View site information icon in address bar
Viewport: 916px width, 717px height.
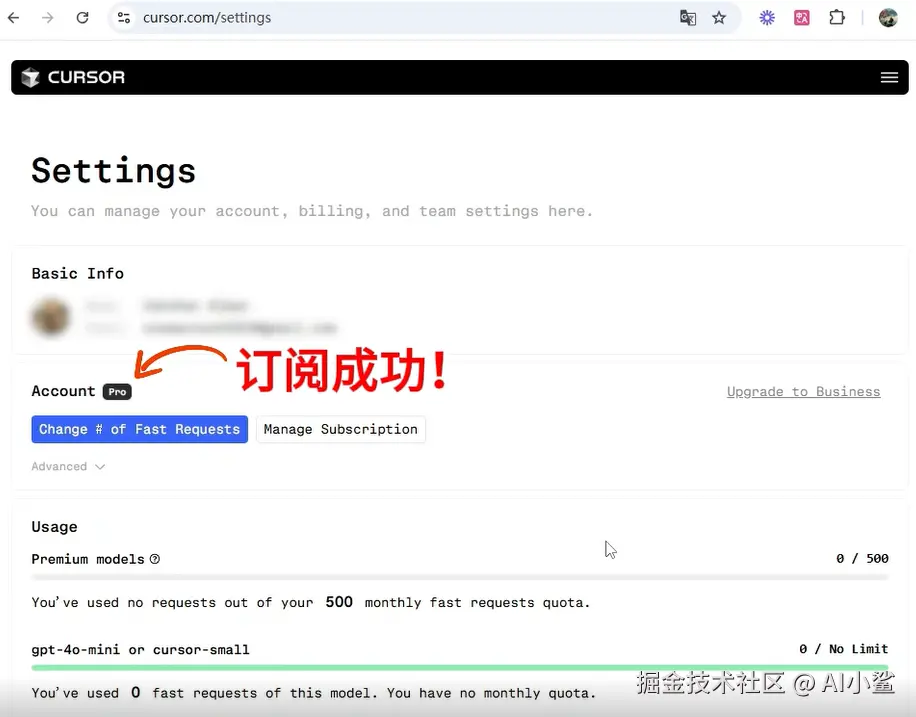[x=124, y=18]
